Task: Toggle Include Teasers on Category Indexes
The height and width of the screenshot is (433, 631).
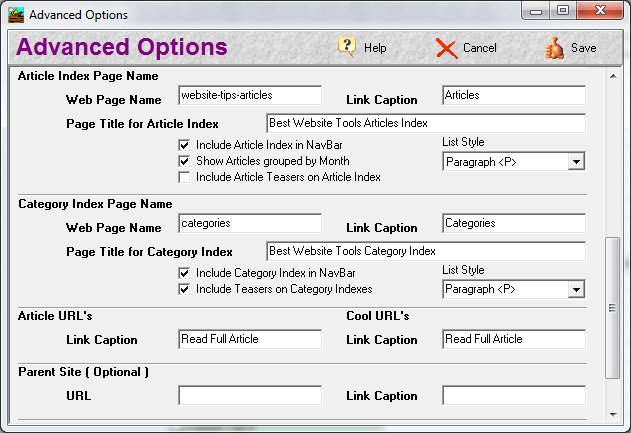Action: pos(184,289)
